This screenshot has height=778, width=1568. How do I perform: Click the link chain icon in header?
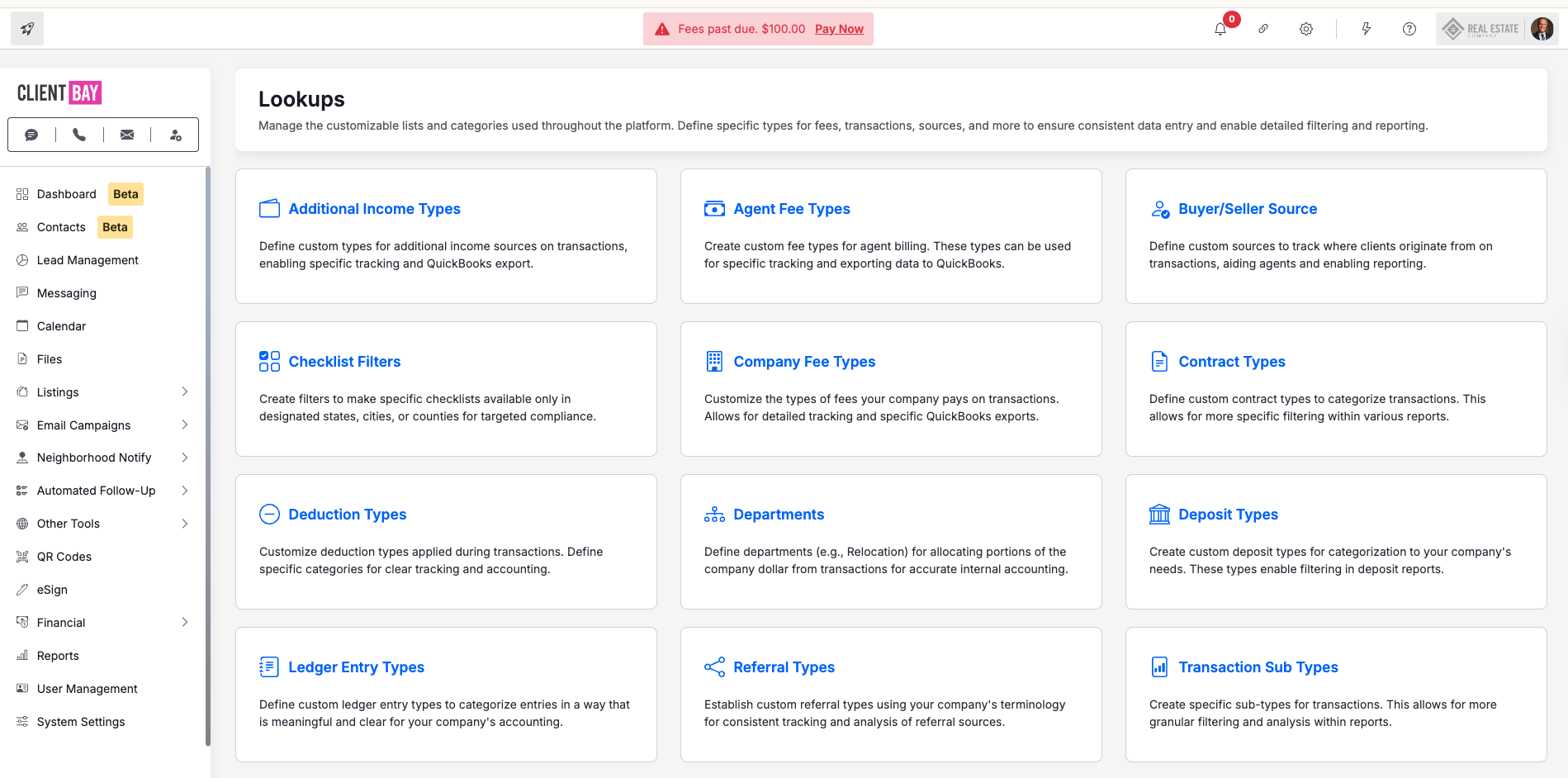coord(1262,29)
